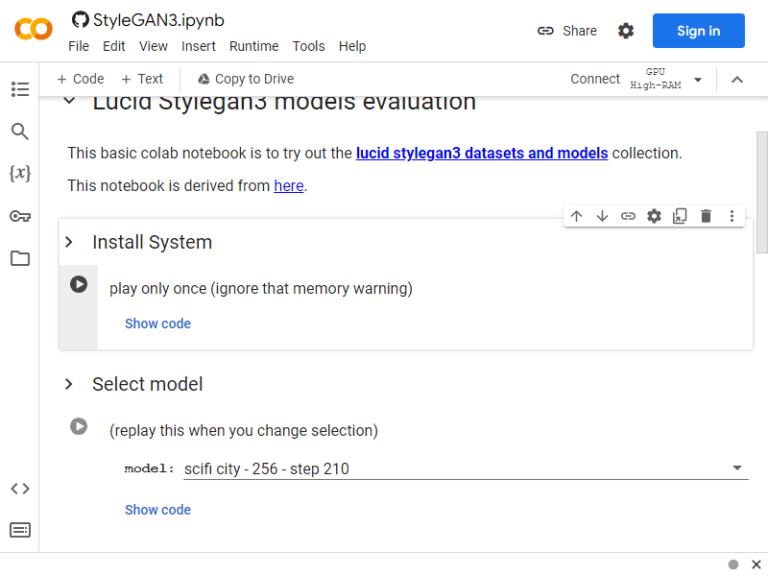768x576 pixels.
Task: Open the Secrets key panel
Action: point(20,216)
